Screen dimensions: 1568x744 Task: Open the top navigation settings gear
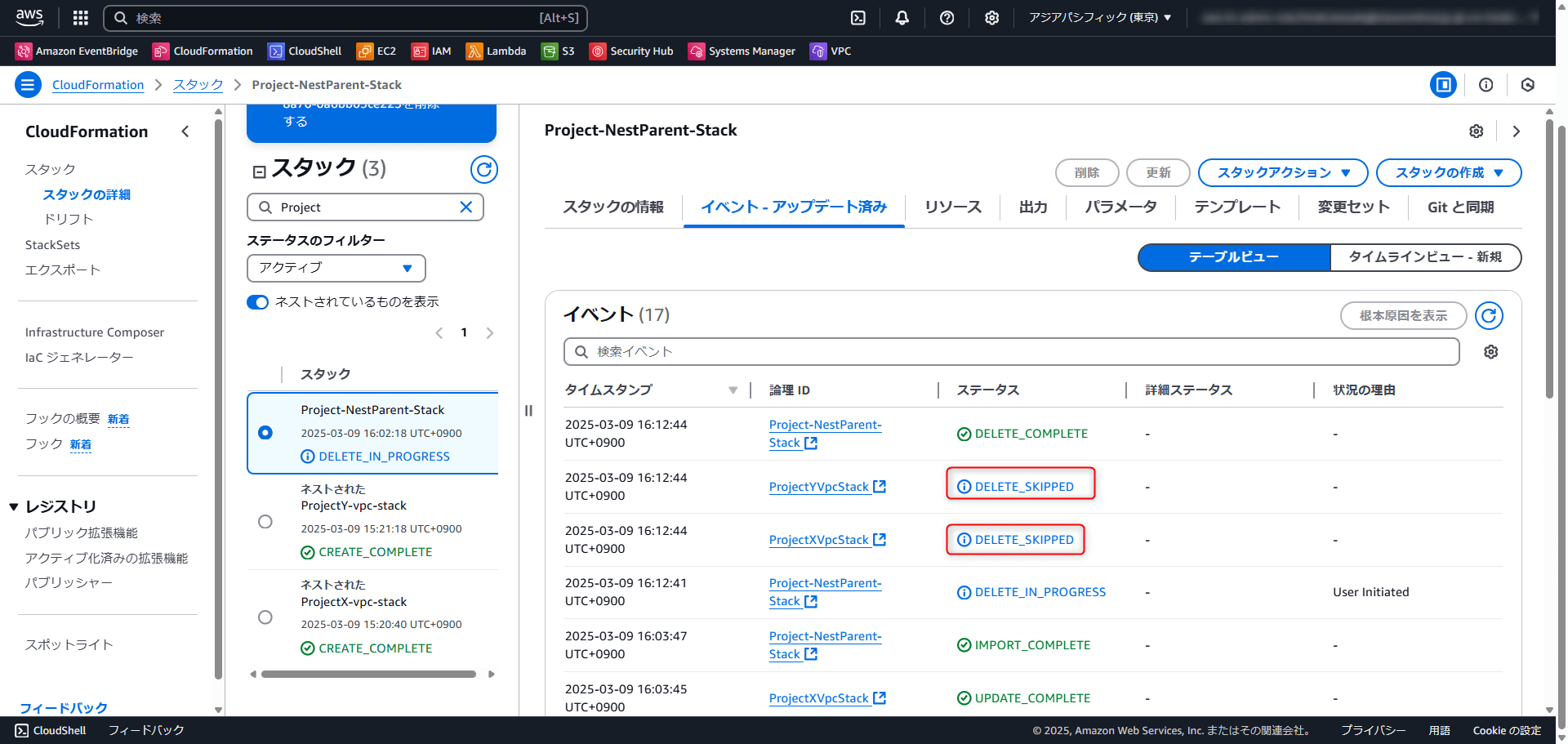coord(991,17)
